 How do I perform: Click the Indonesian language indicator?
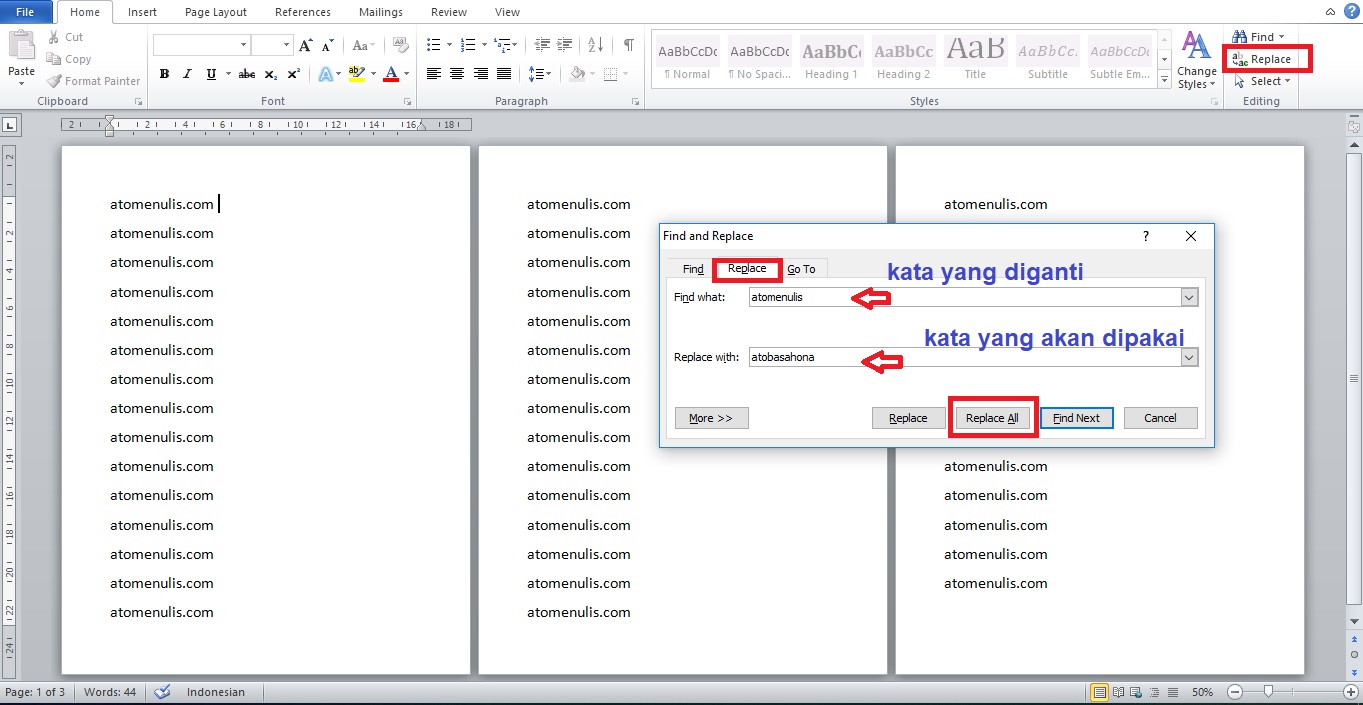(x=215, y=692)
